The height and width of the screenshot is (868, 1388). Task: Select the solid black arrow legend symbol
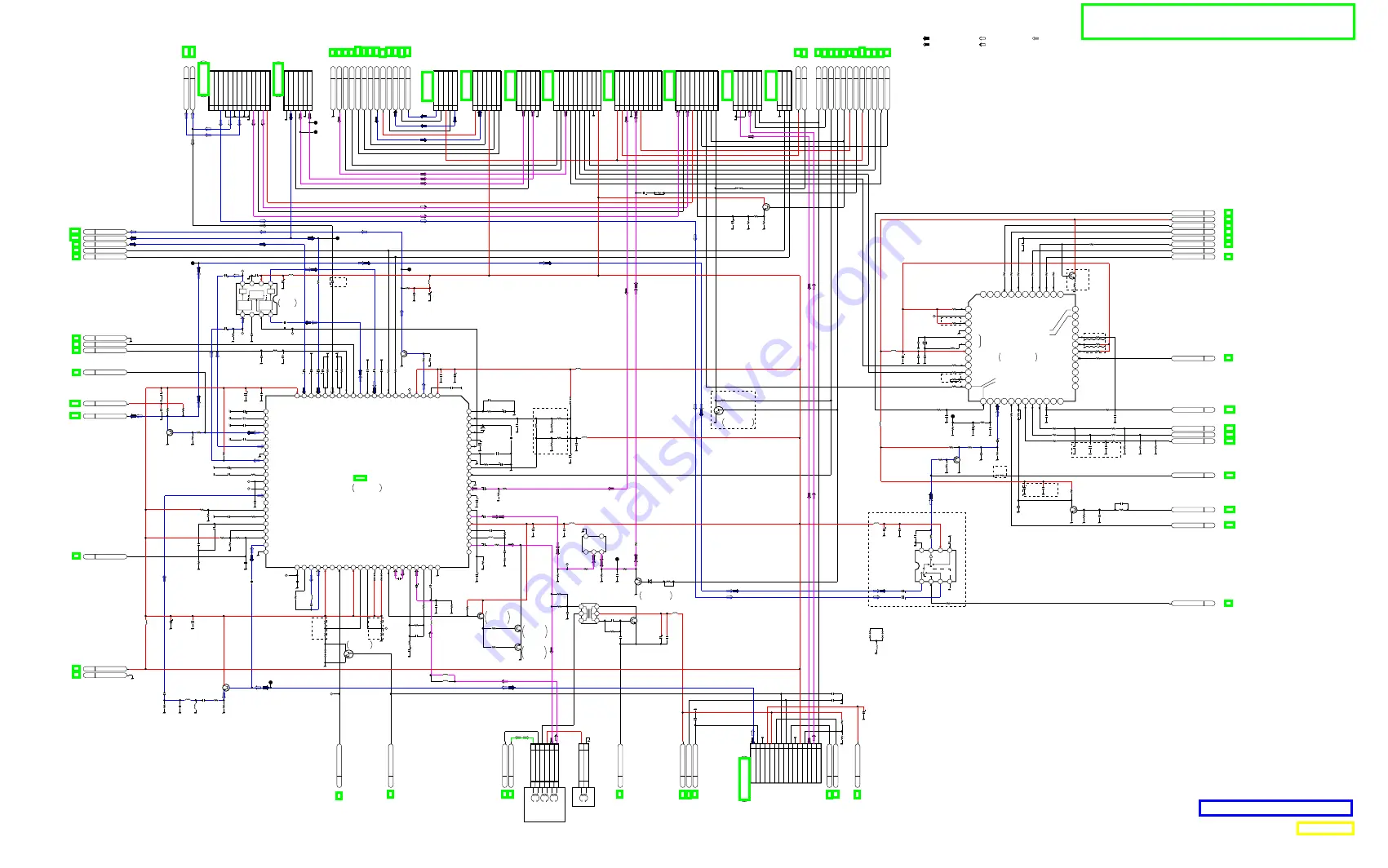point(926,40)
